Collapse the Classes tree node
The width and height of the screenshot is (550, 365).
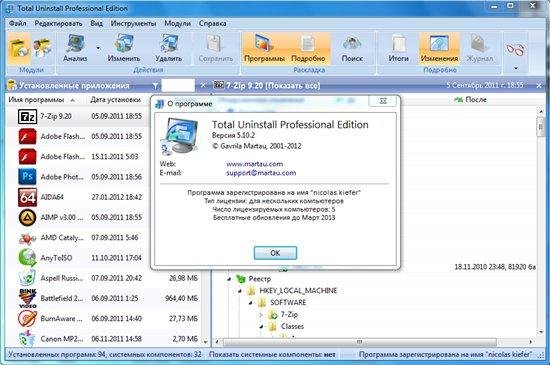262,326
